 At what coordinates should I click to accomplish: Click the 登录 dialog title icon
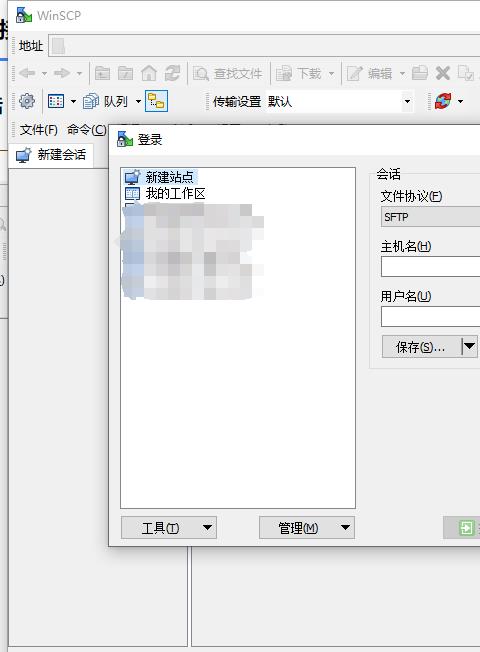click(x=125, y=139)
